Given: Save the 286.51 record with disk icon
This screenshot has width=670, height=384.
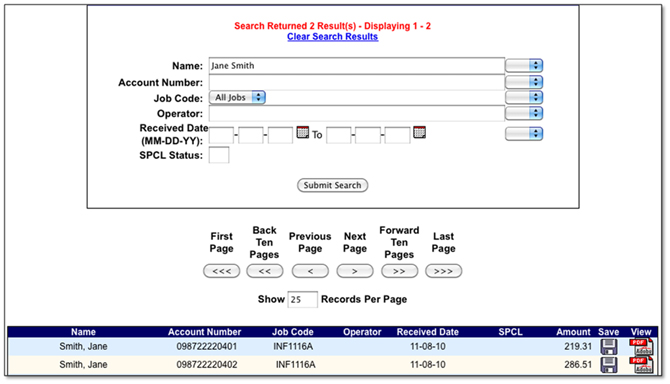Looking at the screenshot, I should coord(608,365).
